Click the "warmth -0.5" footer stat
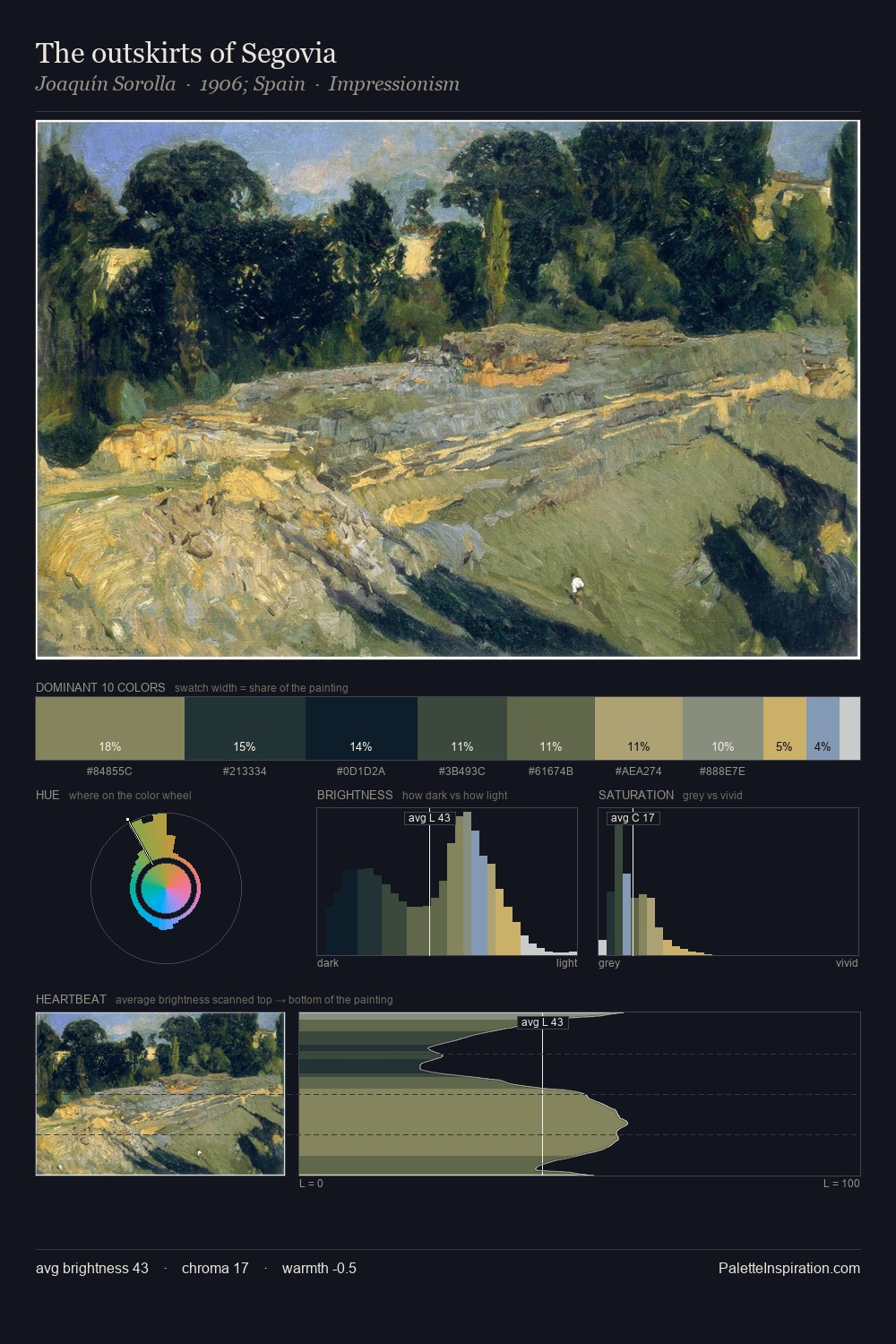Image resolution: width=896 pixels, height=1344 pixels. coord(319,1268)
